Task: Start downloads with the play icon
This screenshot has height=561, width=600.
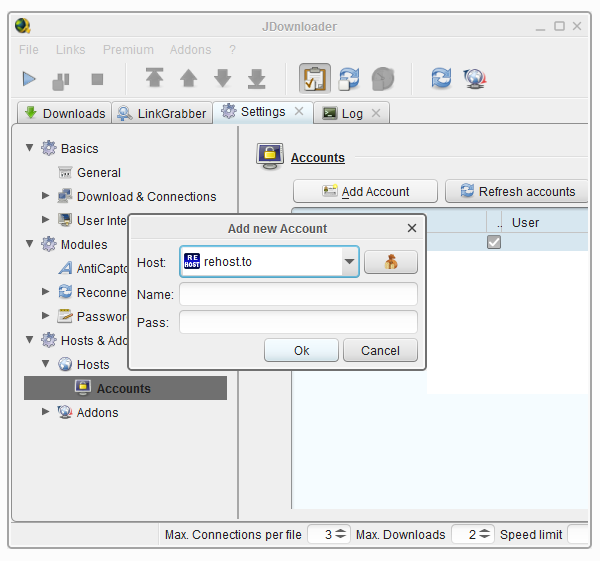Action: click(x=29, y=79)
